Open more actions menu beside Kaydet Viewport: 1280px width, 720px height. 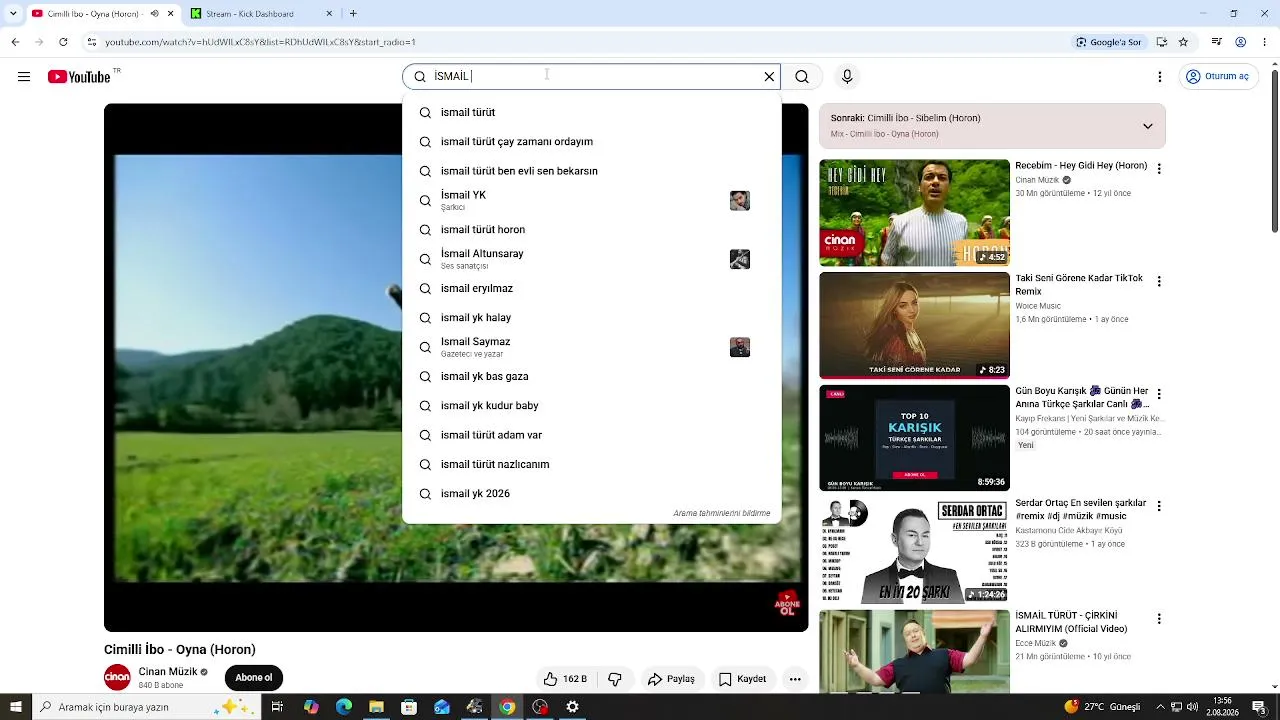(x=795, y=679)
